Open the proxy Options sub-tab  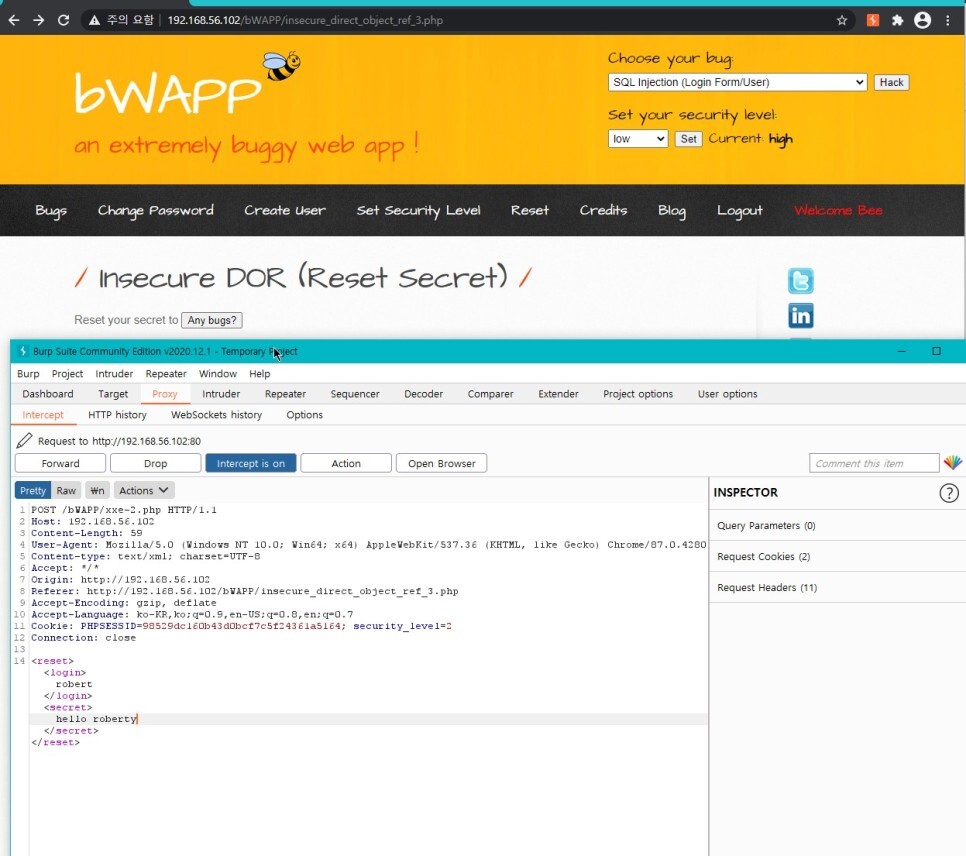click(304, 415)
